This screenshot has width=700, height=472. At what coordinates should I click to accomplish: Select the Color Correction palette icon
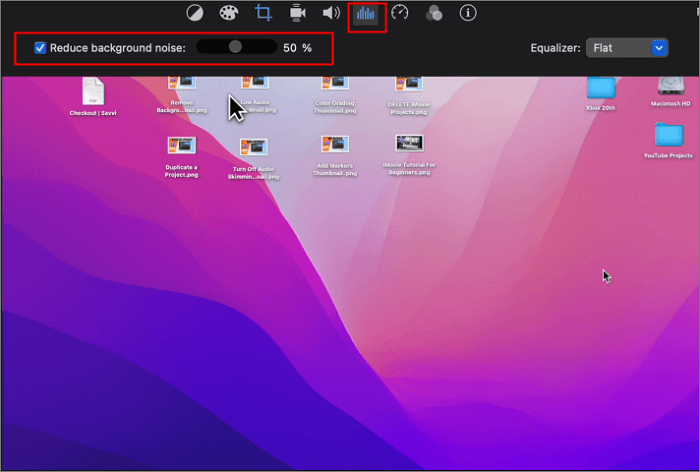pos(229,13)
